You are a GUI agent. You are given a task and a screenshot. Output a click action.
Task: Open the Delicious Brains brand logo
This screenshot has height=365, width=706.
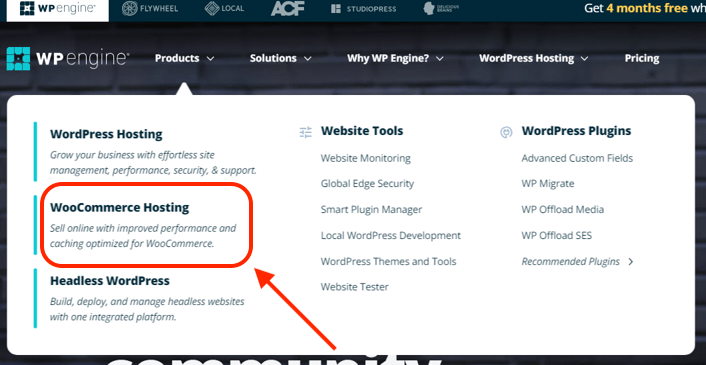(441, 9)
